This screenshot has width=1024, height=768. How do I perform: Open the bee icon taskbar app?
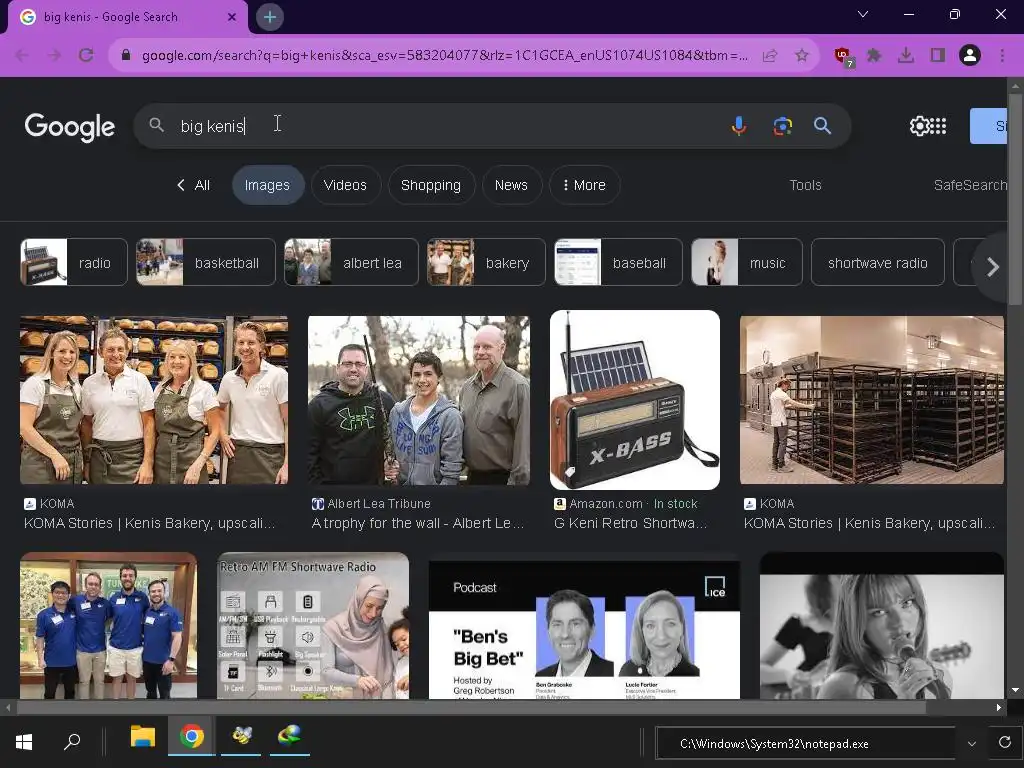point(242,737)
